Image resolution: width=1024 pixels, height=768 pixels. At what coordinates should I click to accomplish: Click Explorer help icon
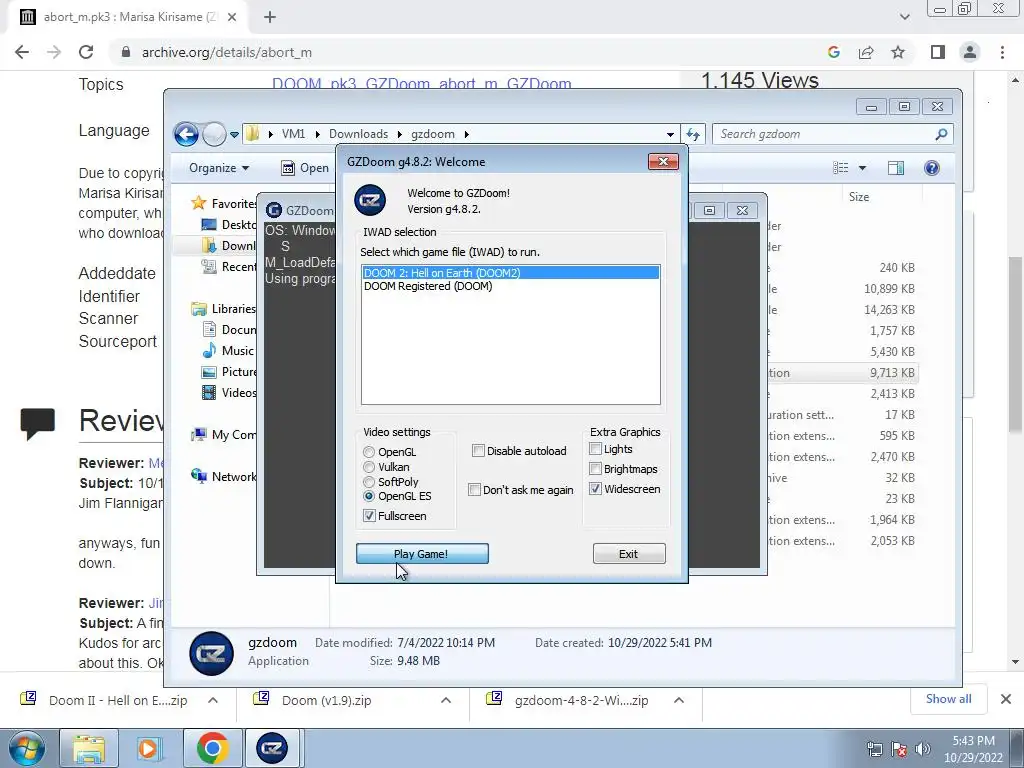(932, 168)
